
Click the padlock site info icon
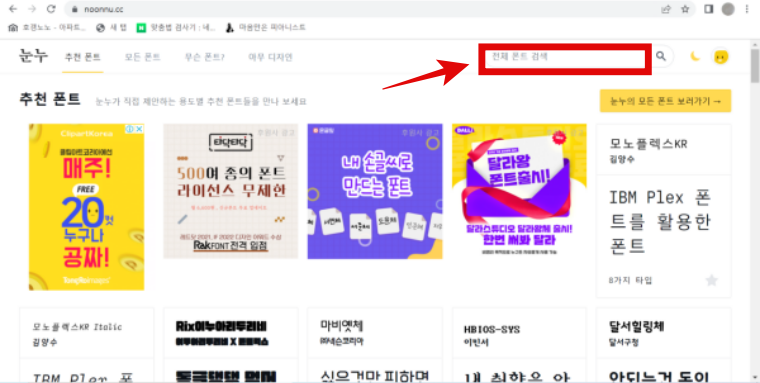[x=74, y=9]
